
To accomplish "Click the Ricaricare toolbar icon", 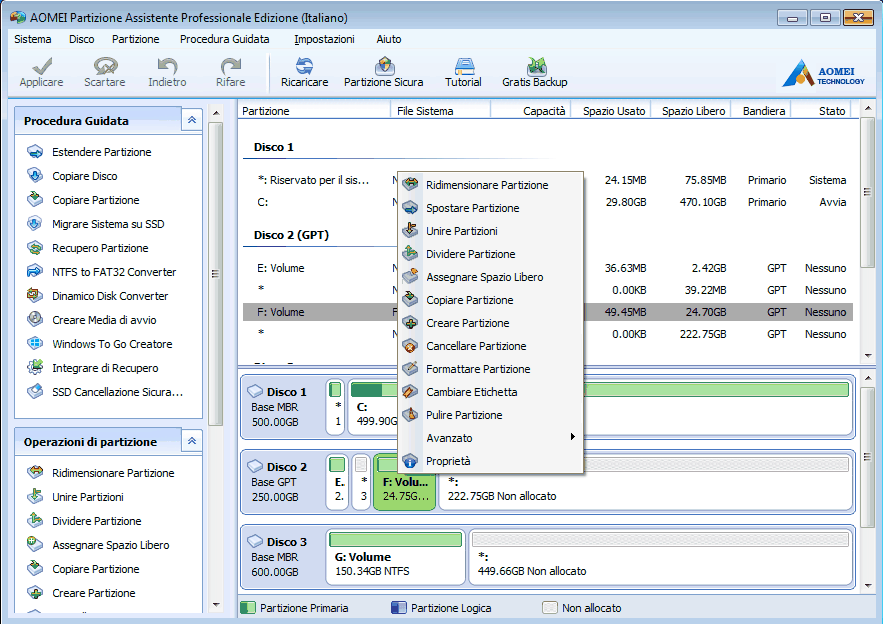I will point(304,72).
